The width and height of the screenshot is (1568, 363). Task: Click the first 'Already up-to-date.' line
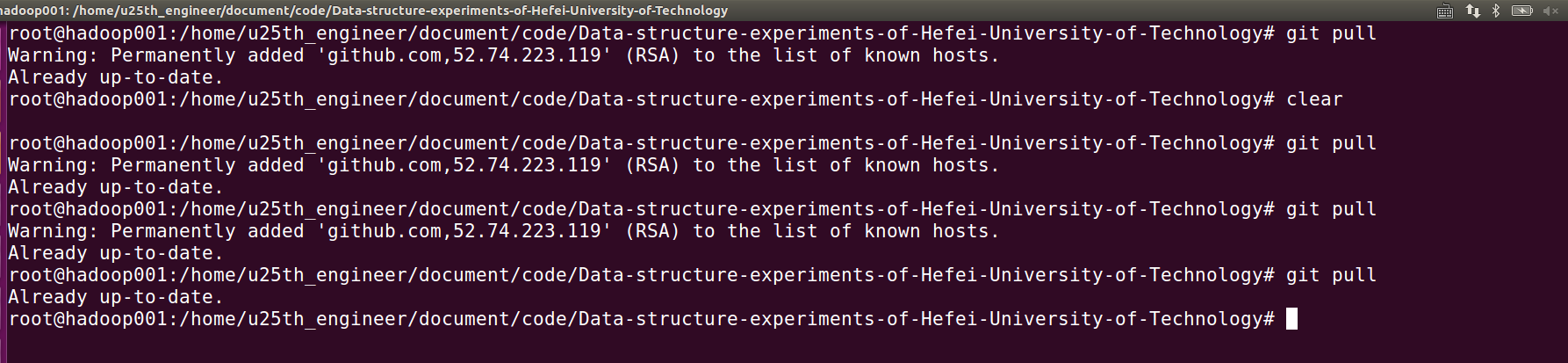pos(116,77)
